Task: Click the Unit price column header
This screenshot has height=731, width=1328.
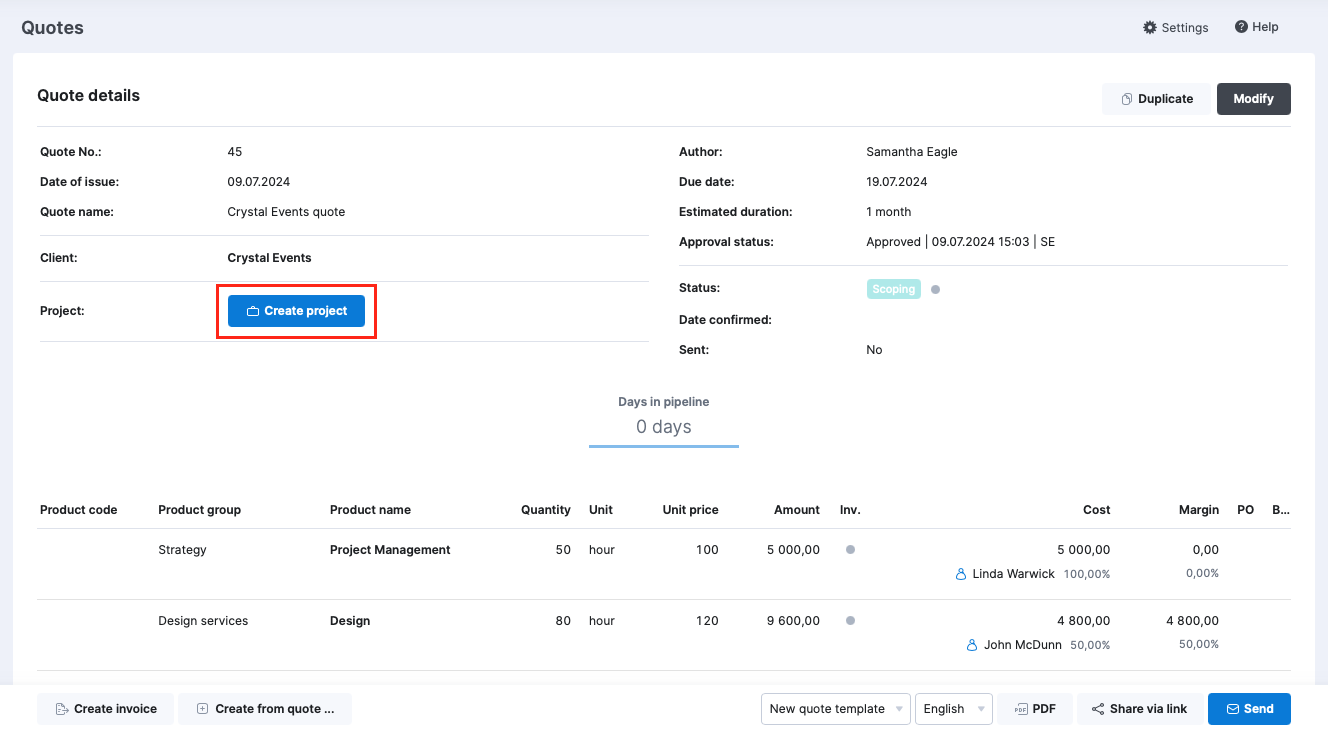Action: point(690,510)
